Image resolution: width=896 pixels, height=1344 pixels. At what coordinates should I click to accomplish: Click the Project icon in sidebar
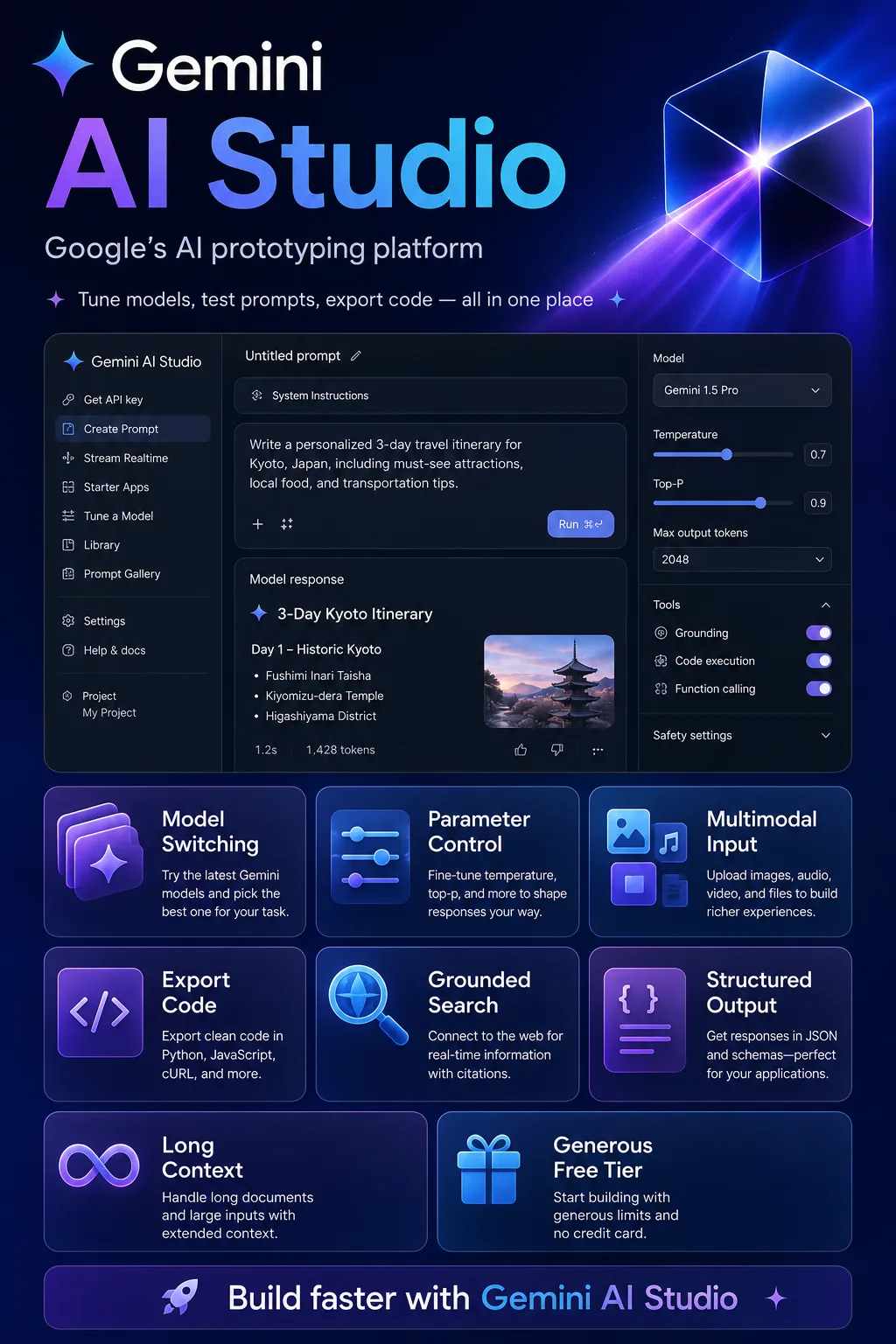(x=67, y=696)
